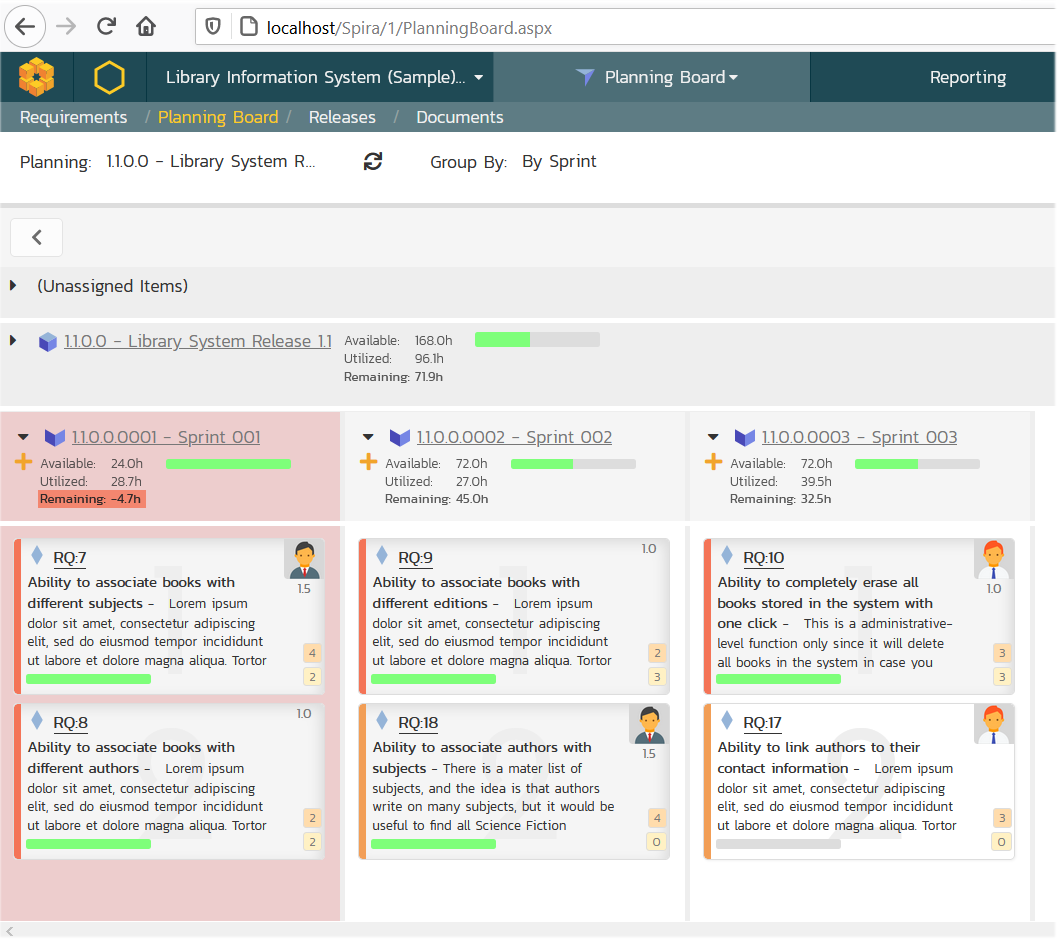Screen dimensions: 1058x940
Task: Click the browser home icon
Action: [x=146, y=27]
